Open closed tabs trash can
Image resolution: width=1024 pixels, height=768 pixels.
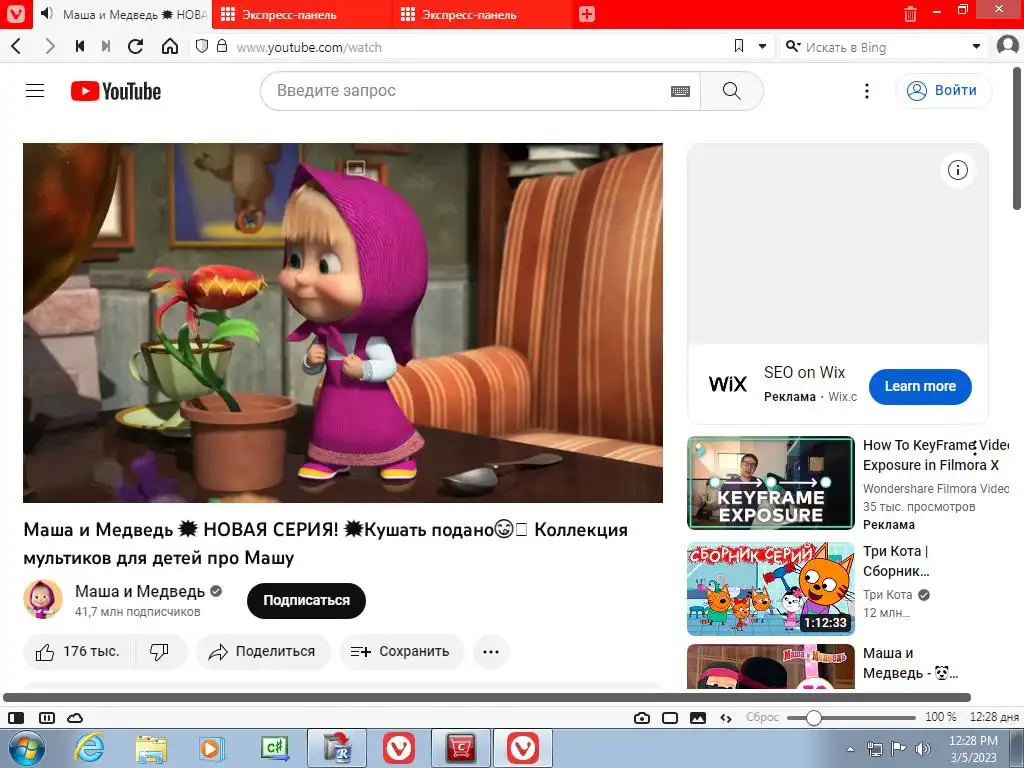pos(910,14)
